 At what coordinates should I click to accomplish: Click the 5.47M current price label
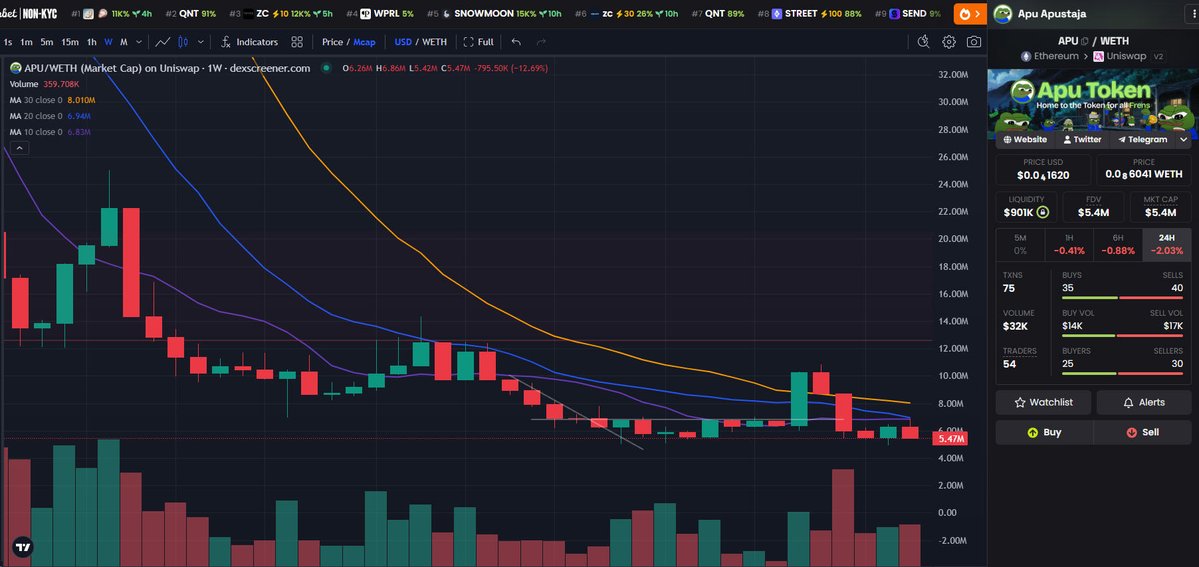949,439
